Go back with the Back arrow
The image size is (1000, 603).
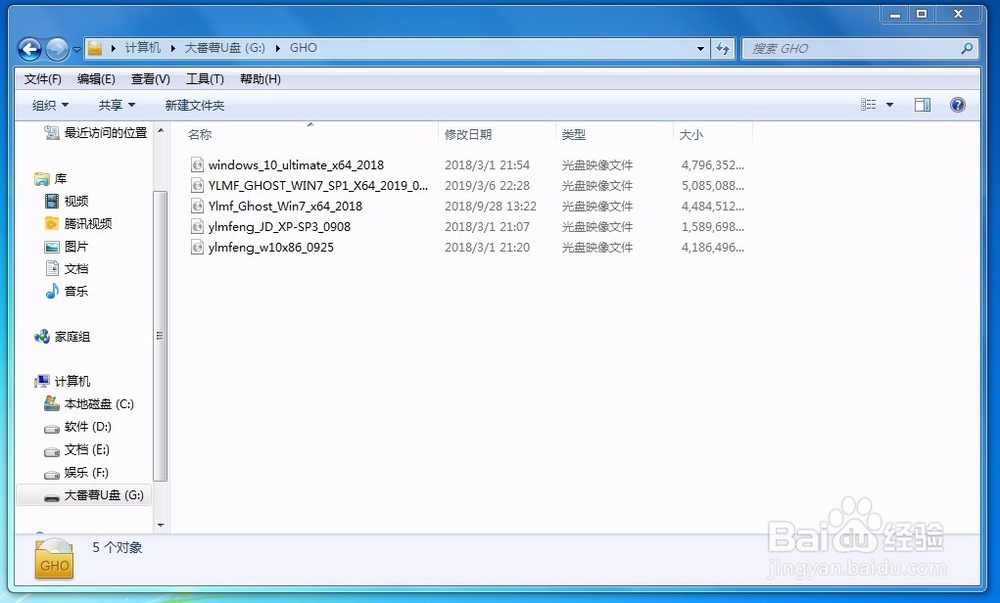(29, 48)
